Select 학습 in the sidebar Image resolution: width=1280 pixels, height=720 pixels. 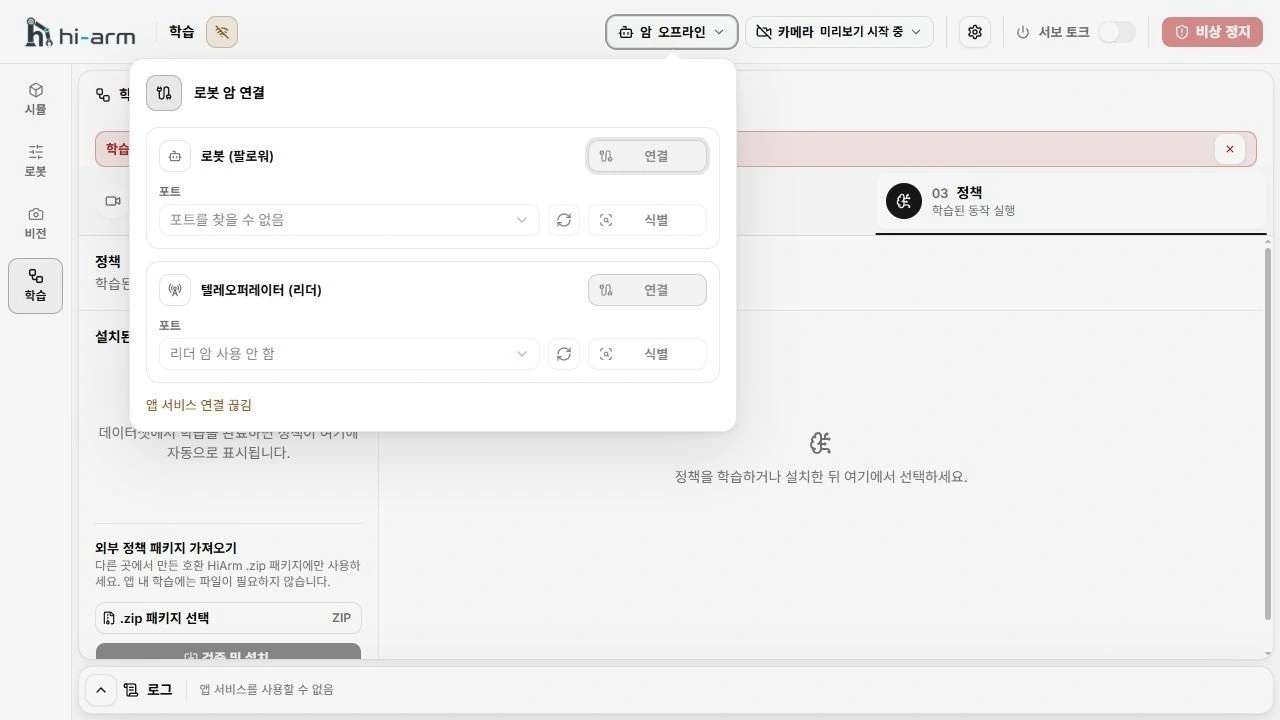tap(36, 286)
